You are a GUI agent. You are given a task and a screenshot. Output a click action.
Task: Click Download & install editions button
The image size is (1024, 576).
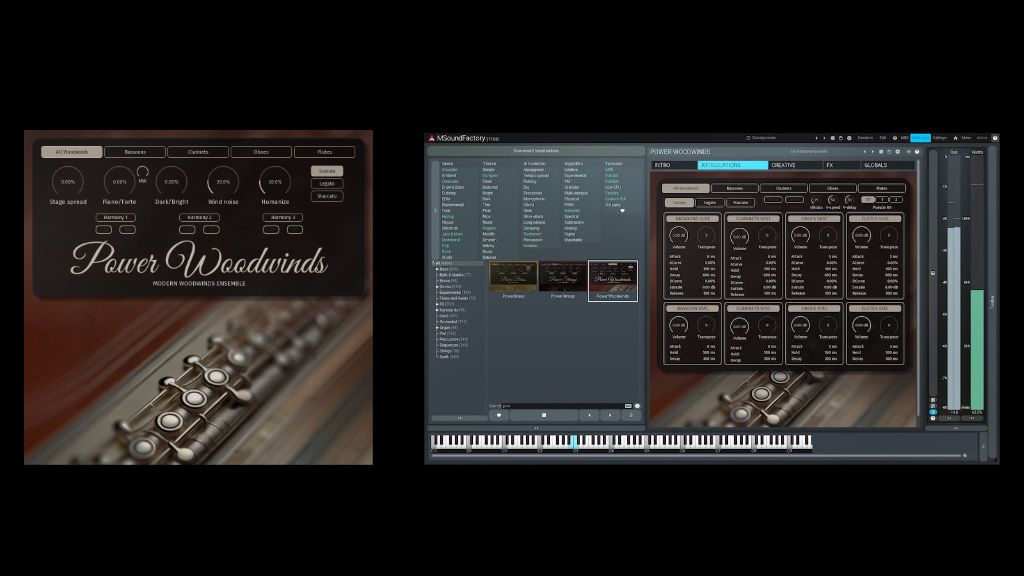(x=536, y=151)
